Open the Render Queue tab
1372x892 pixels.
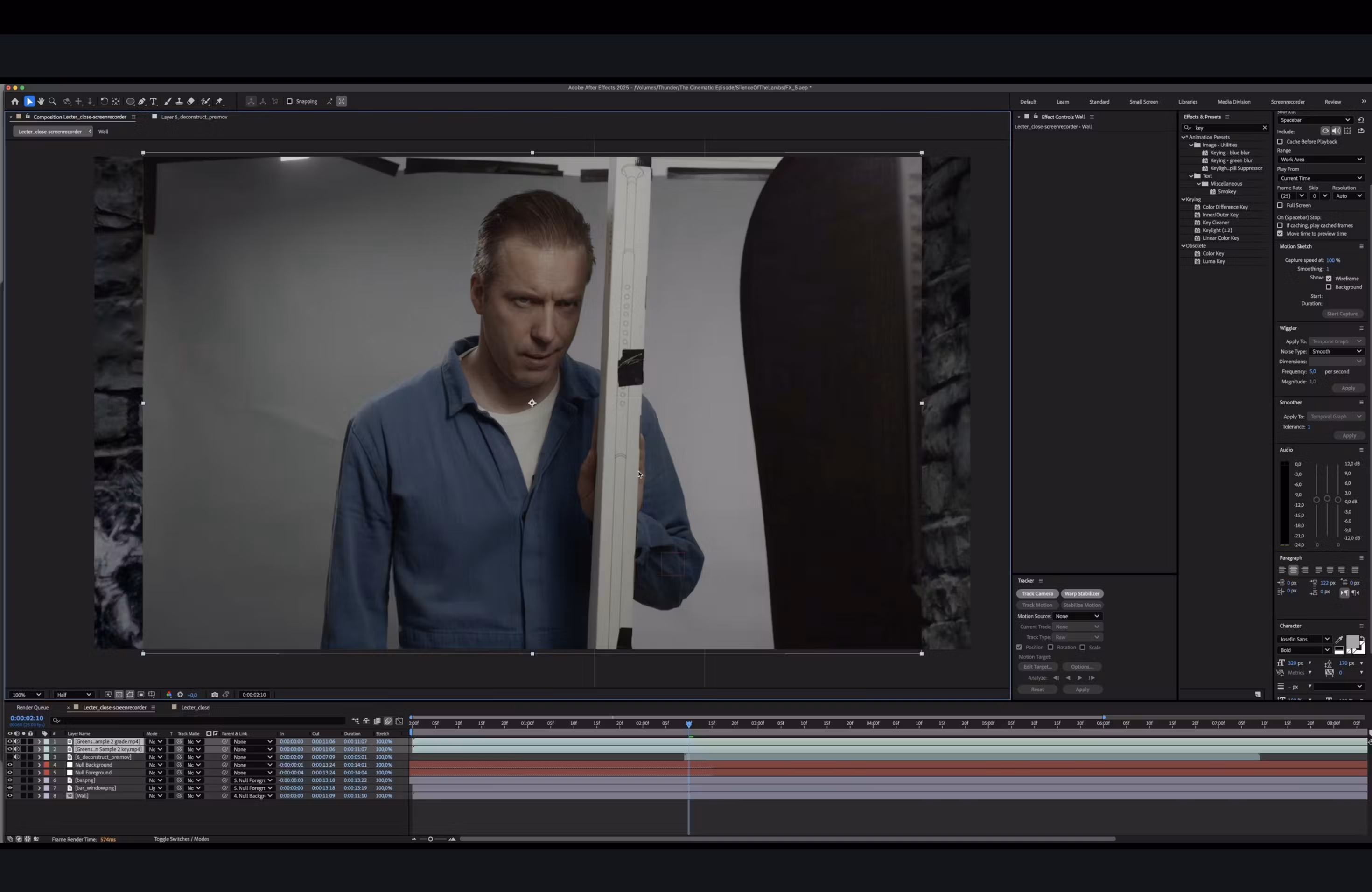pyautogui.click(x=33, y=707)
